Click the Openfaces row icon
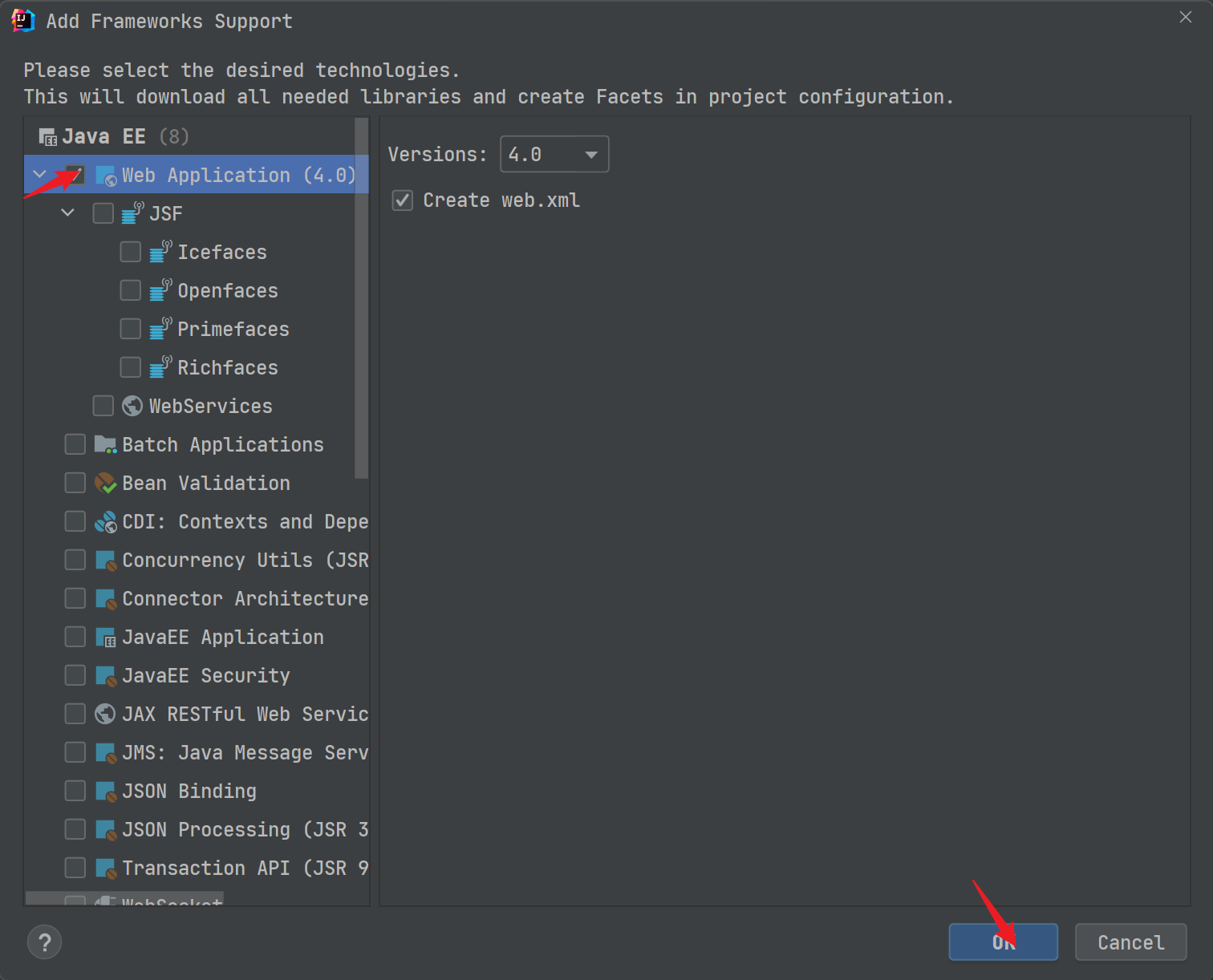Viewport: 1213px width, 980px height. pyautogui.click(x=160, y=290)
